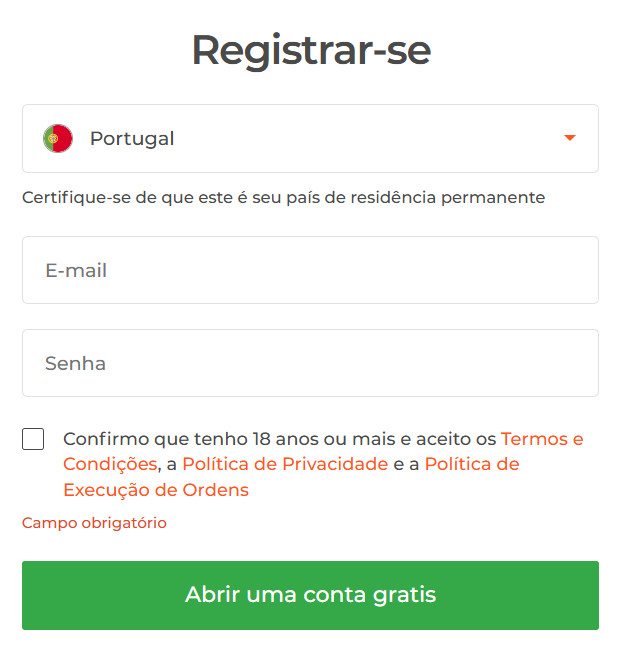The width and height of the screenshot is (625, 649).
Task: Click the 'E-mail' placeholder text
Action: pyautogui.click(x=76, y=270)
